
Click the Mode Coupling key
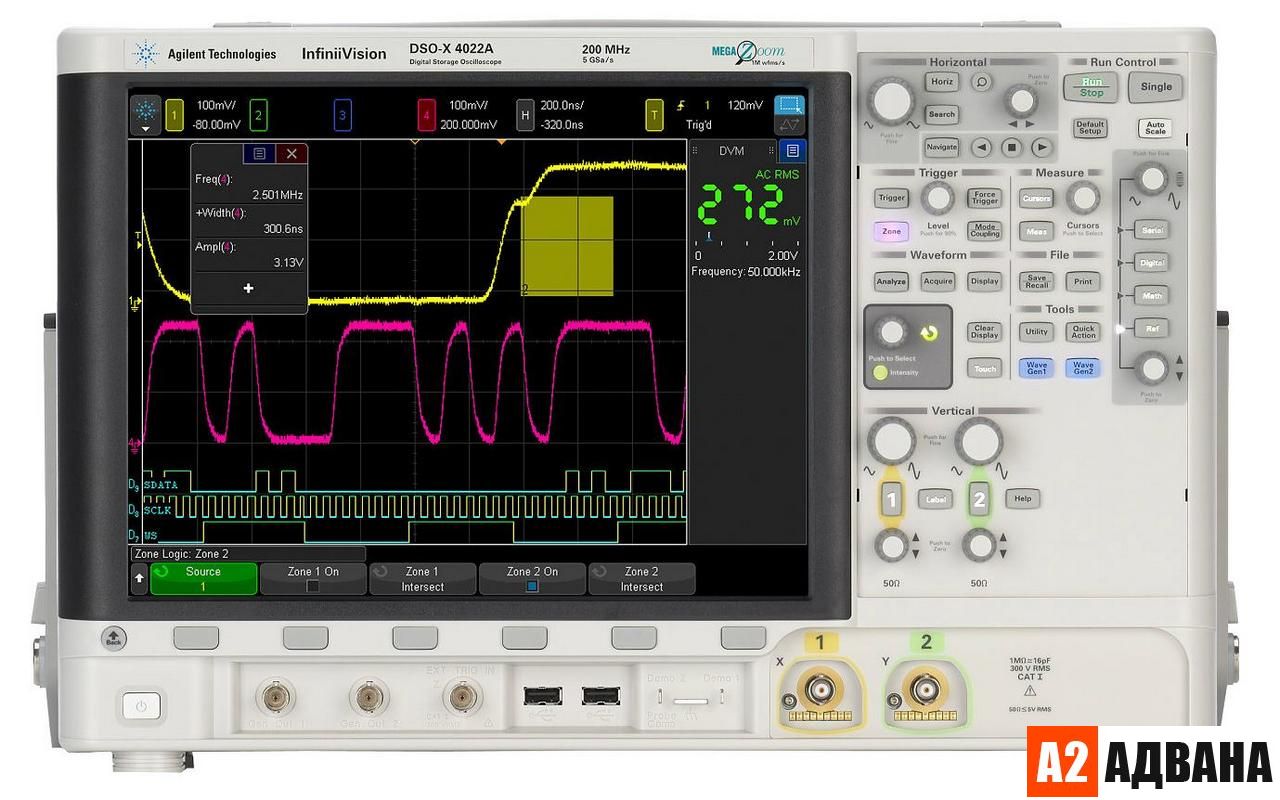pyautogui.click(x=985, y=231)
